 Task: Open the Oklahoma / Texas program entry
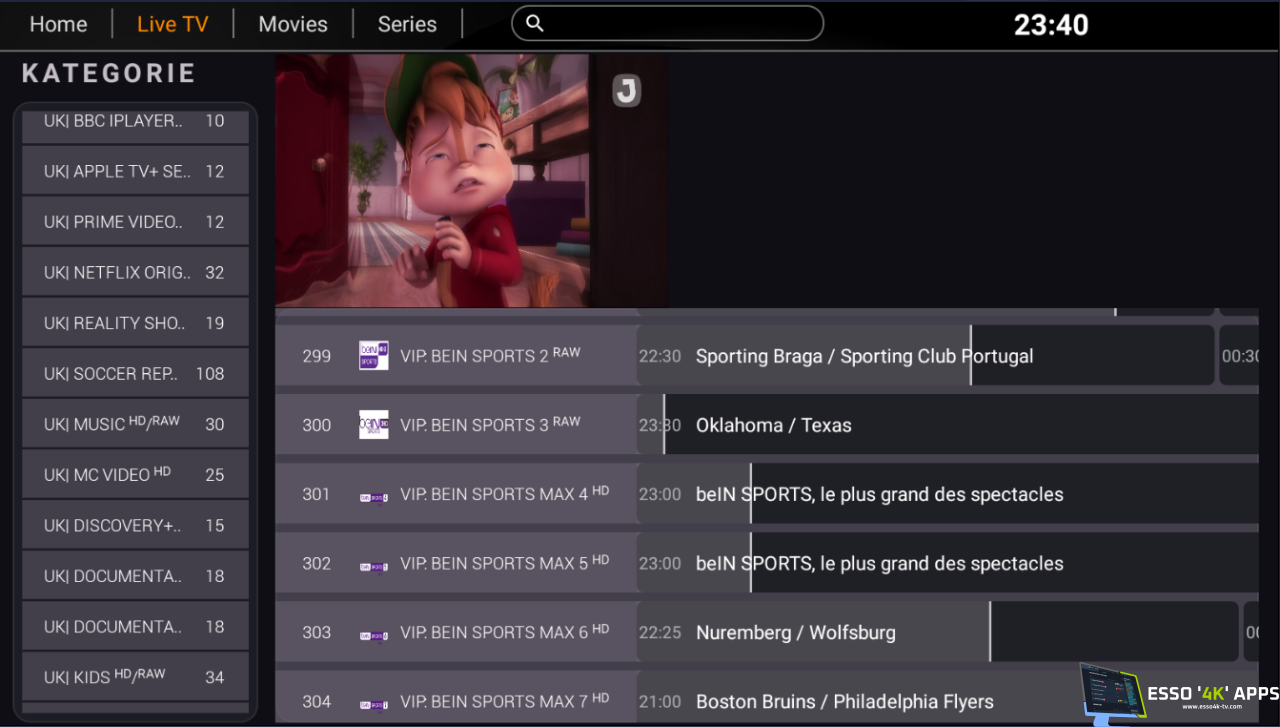click(948, 425)
